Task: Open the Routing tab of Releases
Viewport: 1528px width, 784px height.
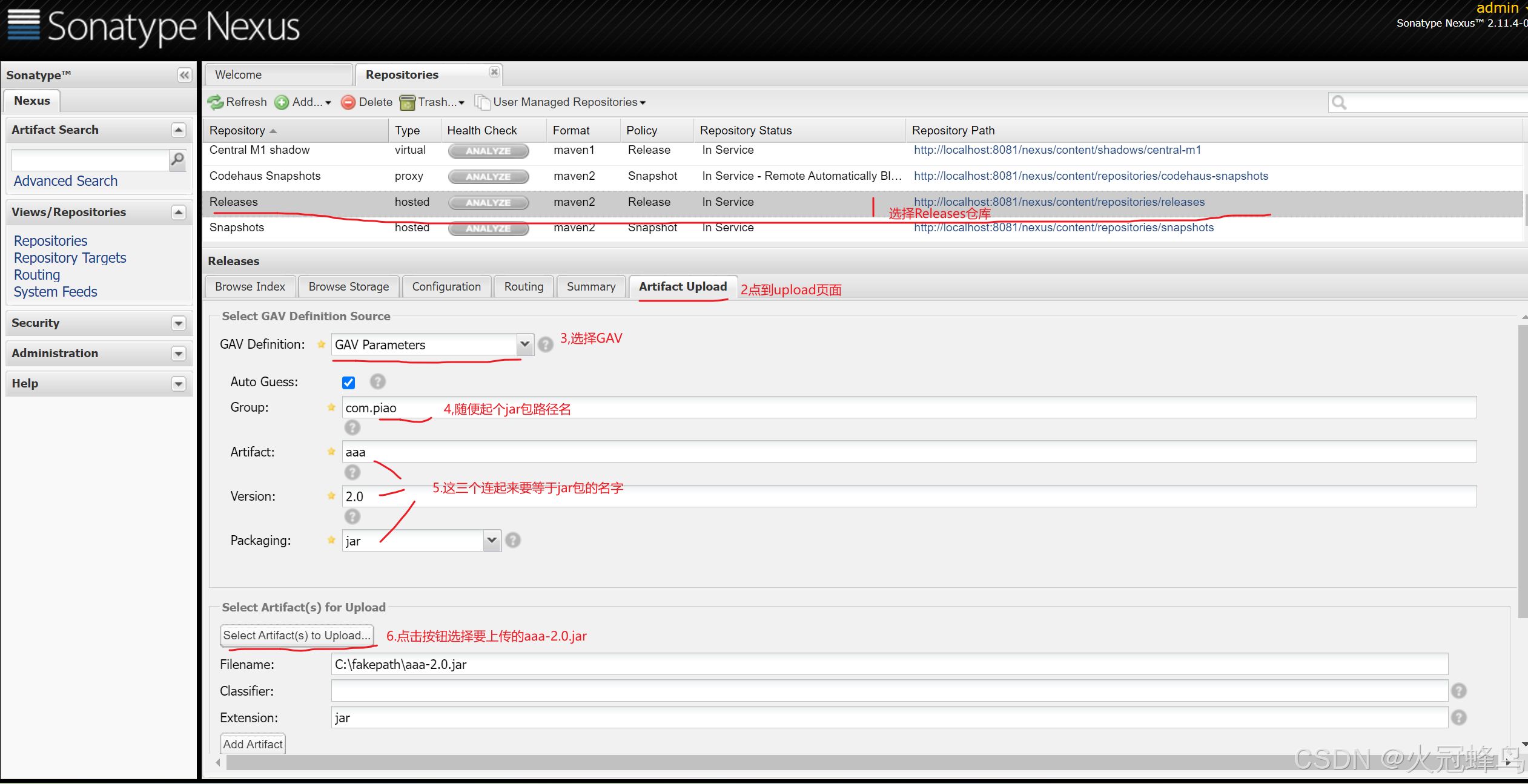Action: pyautogui.click(x=524, y=286)
